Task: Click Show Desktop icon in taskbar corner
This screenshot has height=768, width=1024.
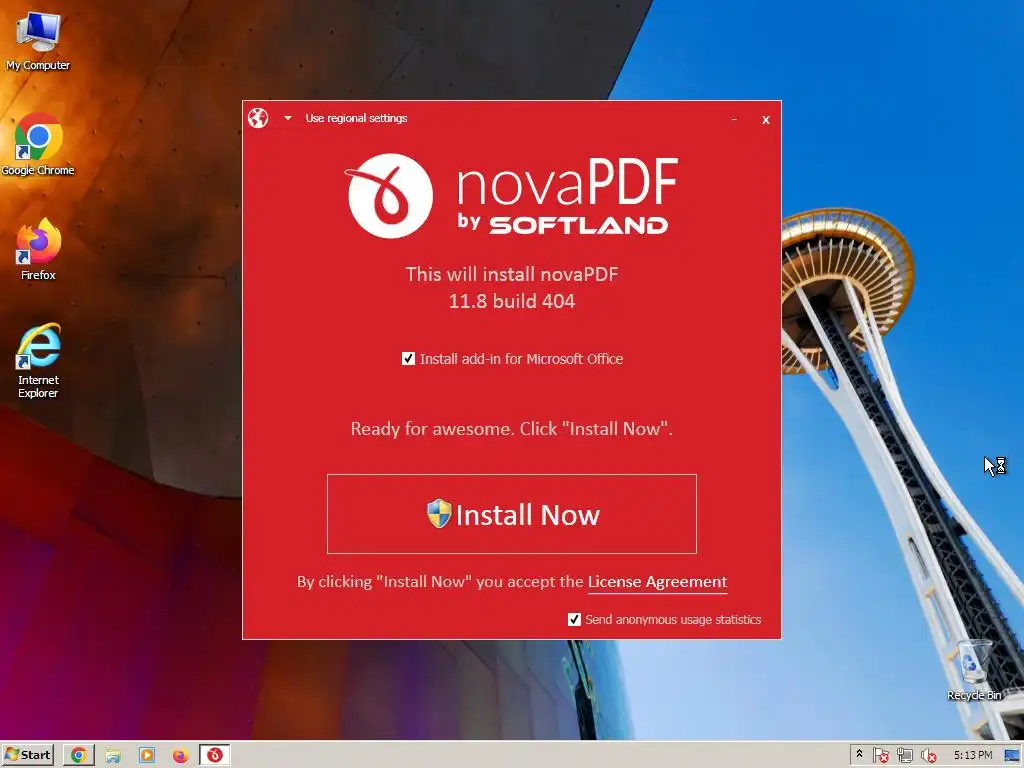Action: point(1012,756)
